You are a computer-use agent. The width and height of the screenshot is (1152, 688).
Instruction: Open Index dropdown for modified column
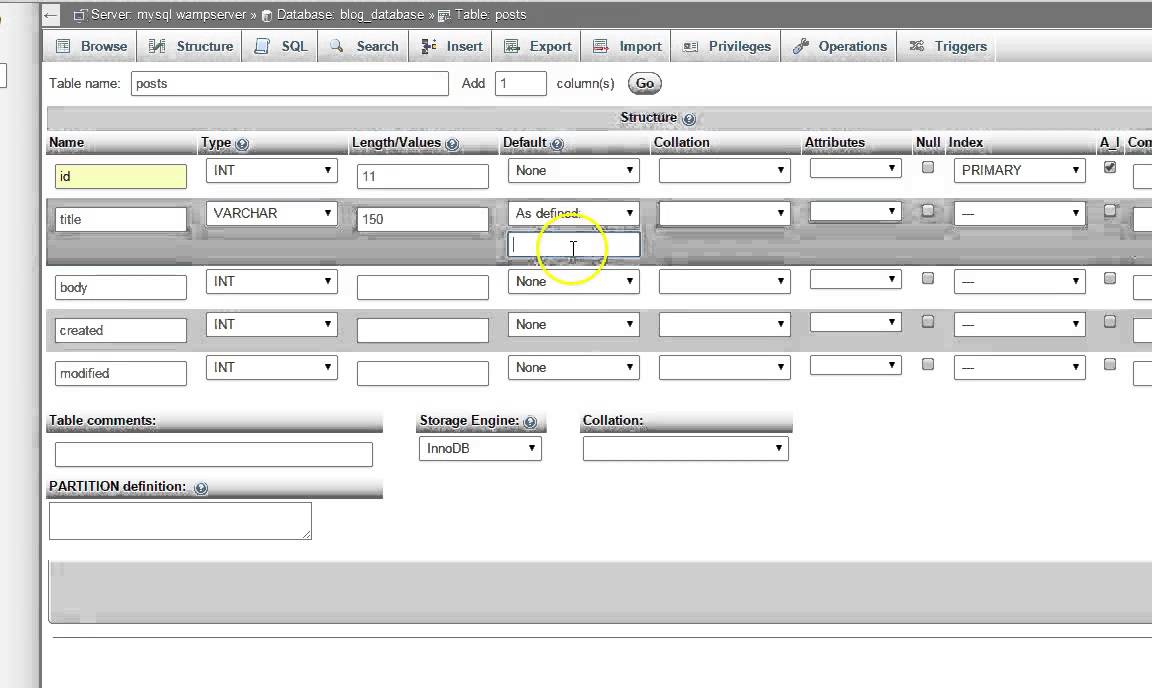[x=1019, y=368]
